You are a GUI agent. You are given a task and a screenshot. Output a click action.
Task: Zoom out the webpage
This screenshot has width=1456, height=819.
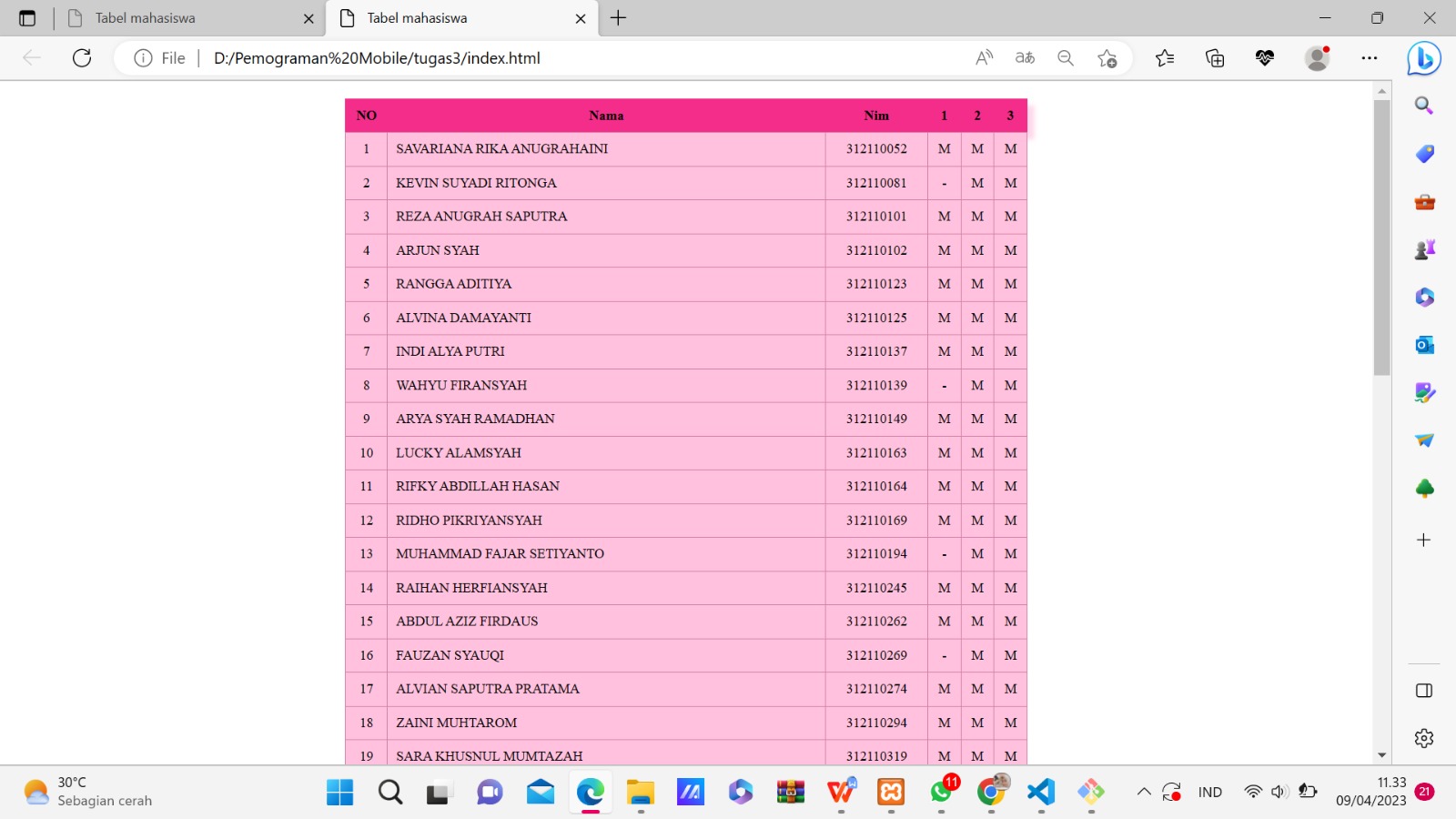pos(1065,57)
